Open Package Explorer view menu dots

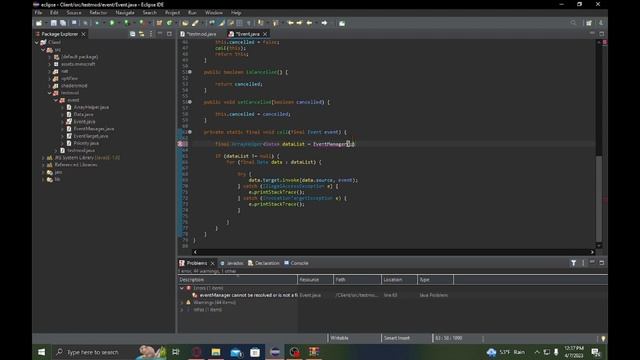[x=151, y=34]
